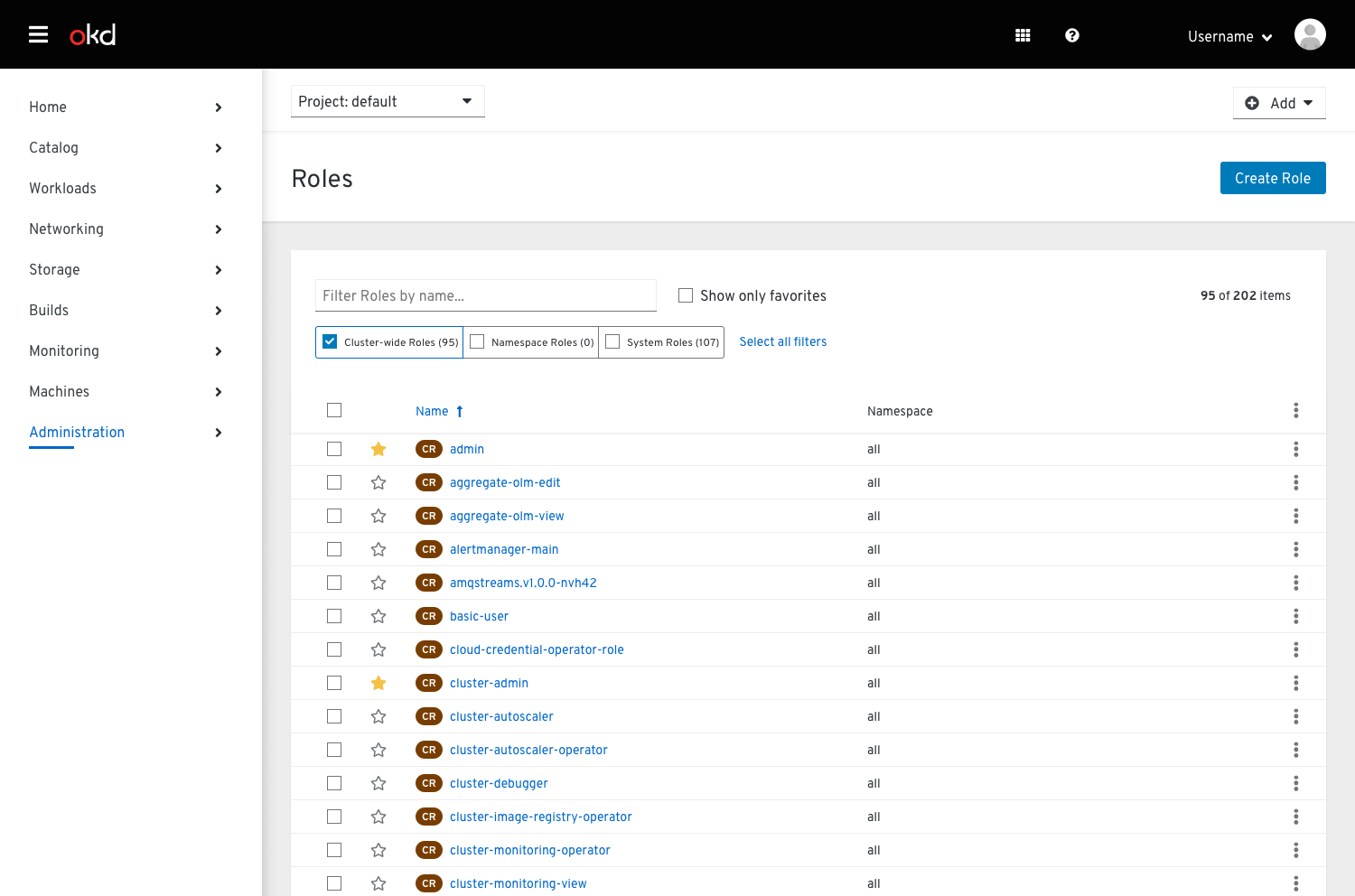Select the cloud-credential-operator-role row checkbox
Screen dimensions: 1355x896
tap(334, 649)
